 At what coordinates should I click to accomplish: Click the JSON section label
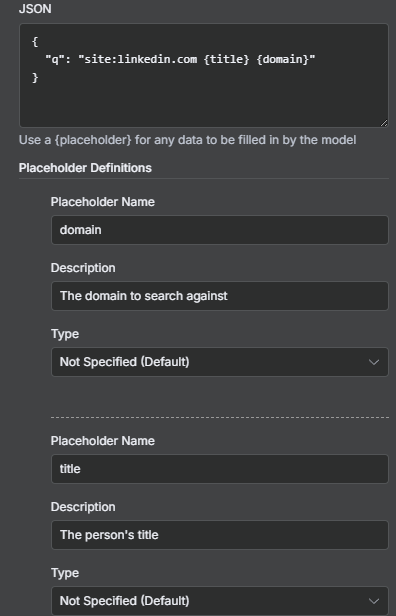coord(35,9)
